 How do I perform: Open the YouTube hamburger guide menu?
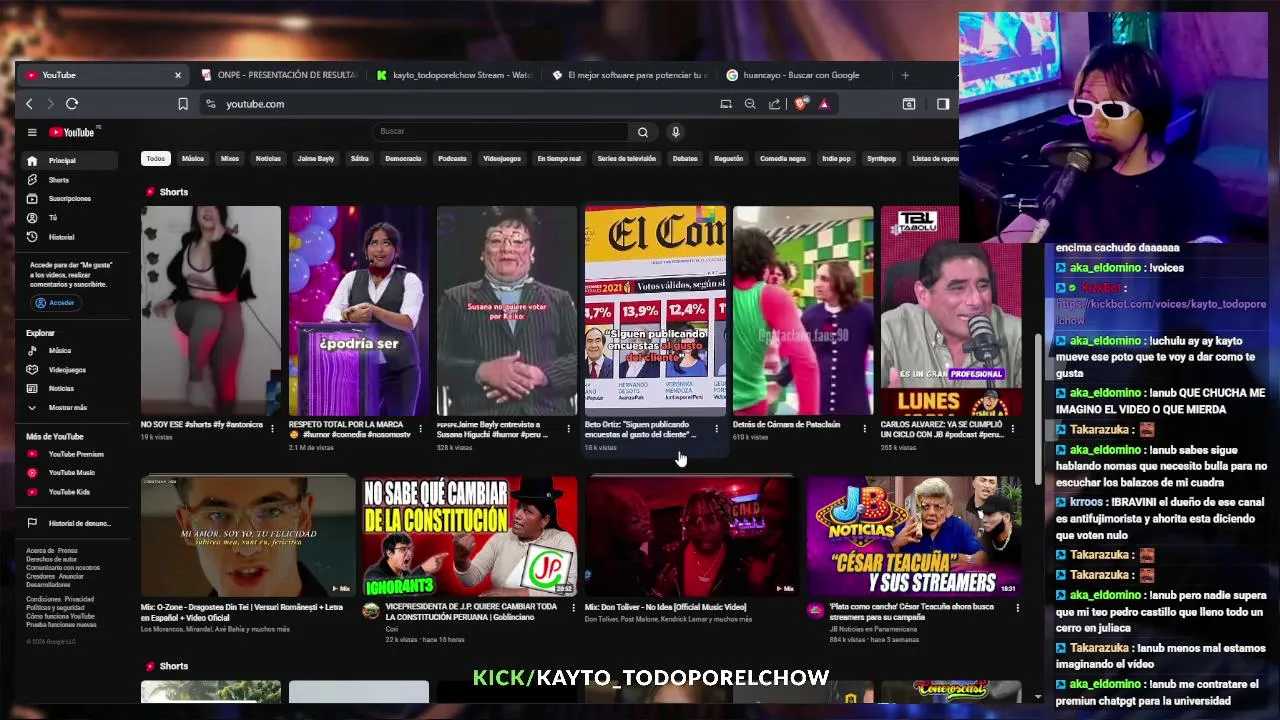point(32,132)
